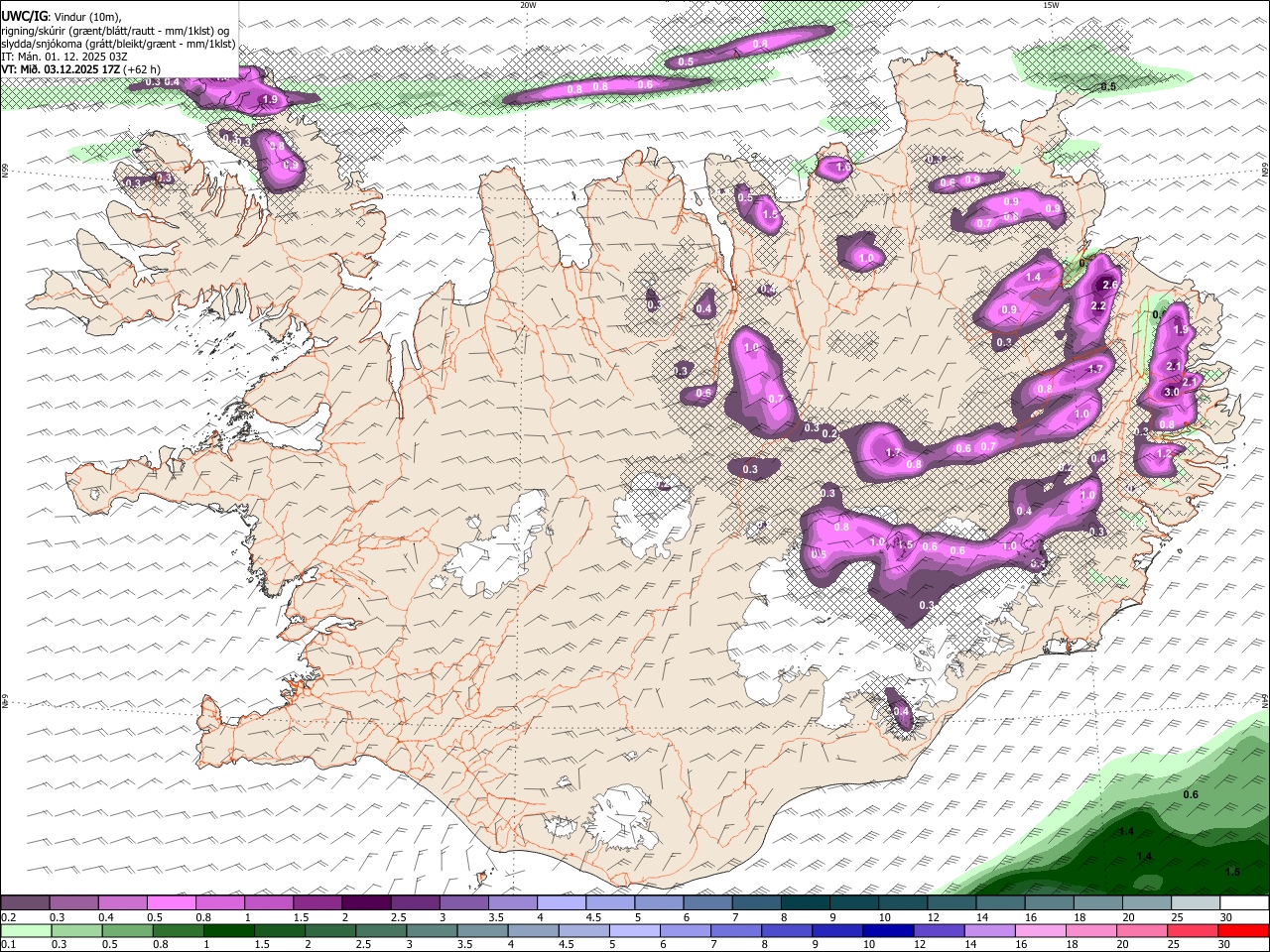Click the '0.1' number under the lower scale
Viewport: 1270px width, 952px height.
(8, 945)
